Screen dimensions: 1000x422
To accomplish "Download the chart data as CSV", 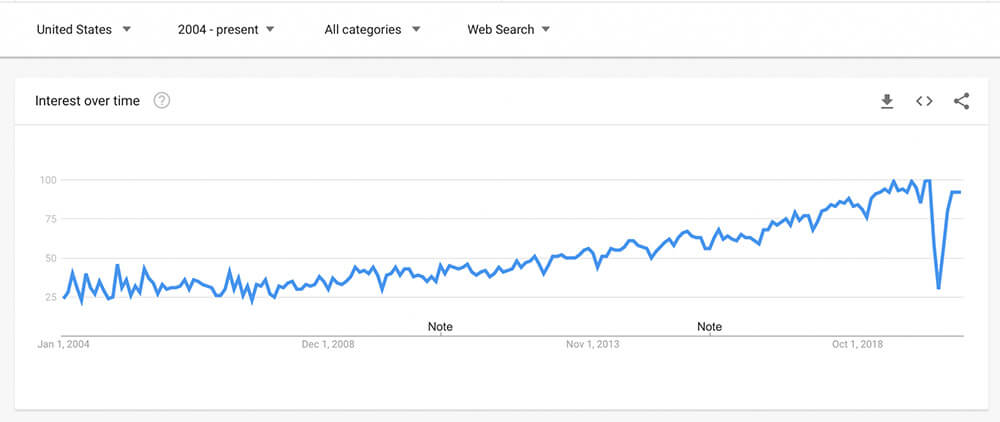I will tap(886, 101).
